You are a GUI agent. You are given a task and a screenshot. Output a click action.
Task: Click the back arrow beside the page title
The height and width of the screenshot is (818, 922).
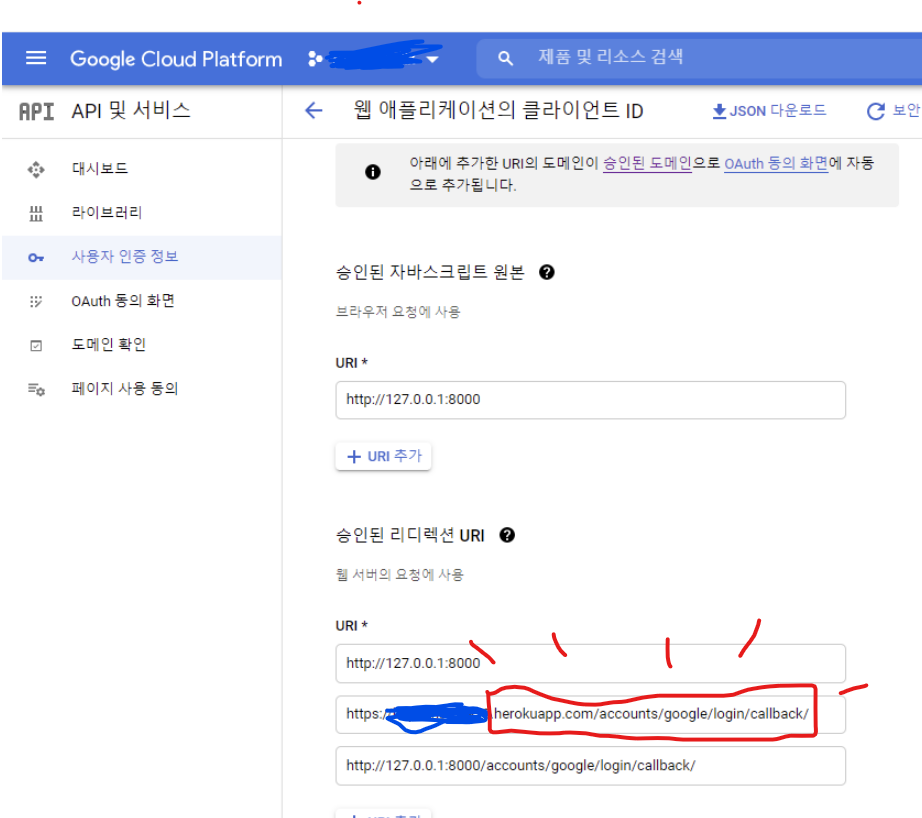[x=313, y=110]
